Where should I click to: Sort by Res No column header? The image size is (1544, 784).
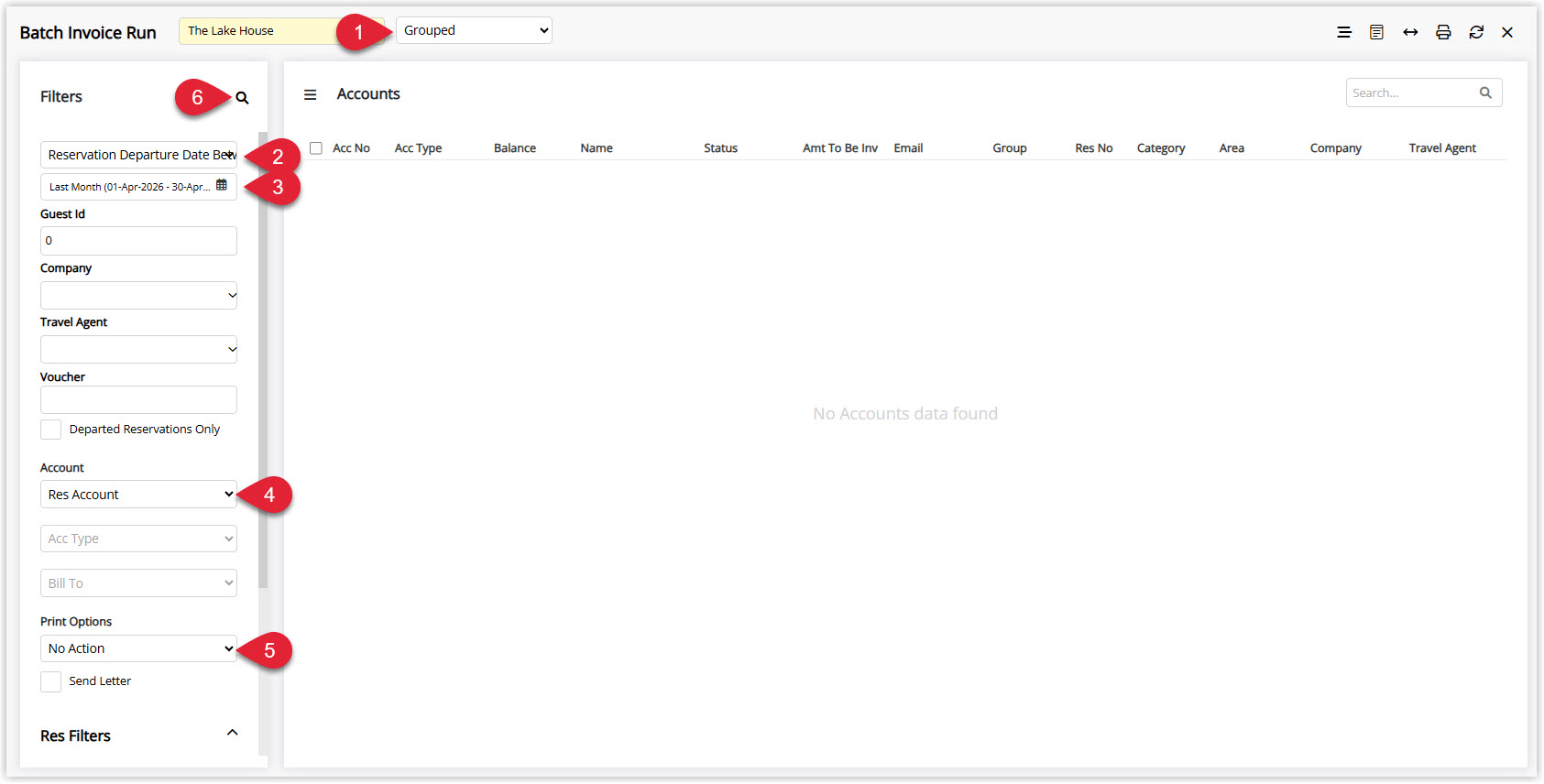[x=1094, y=148]
